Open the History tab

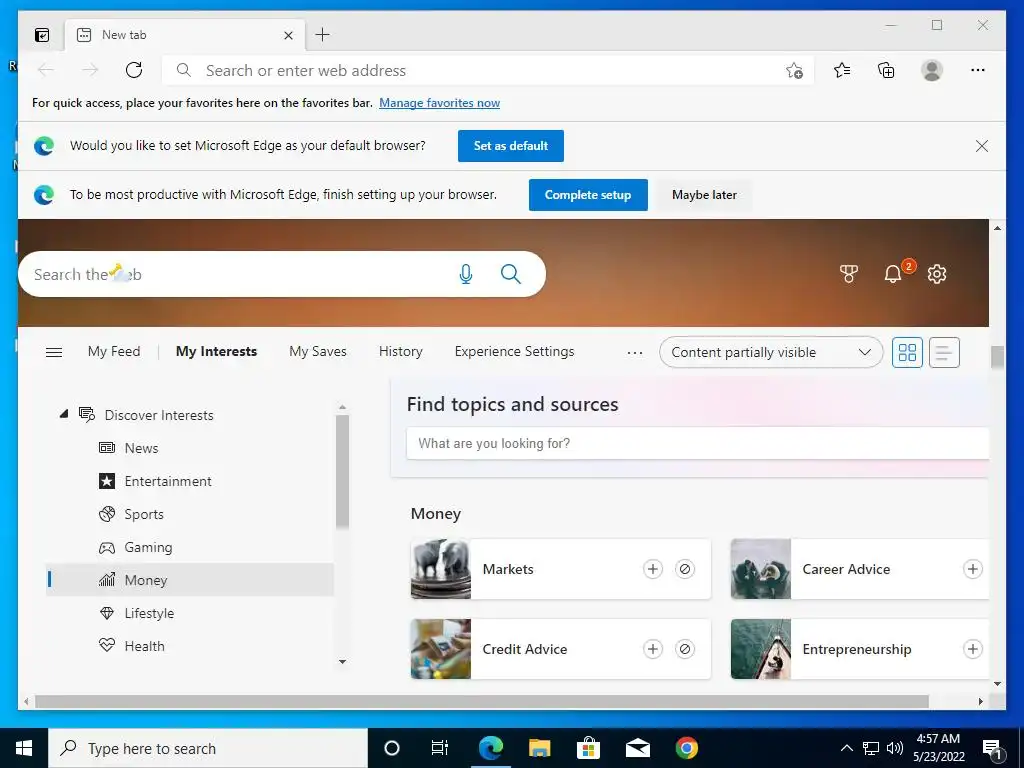pos(400,351)
